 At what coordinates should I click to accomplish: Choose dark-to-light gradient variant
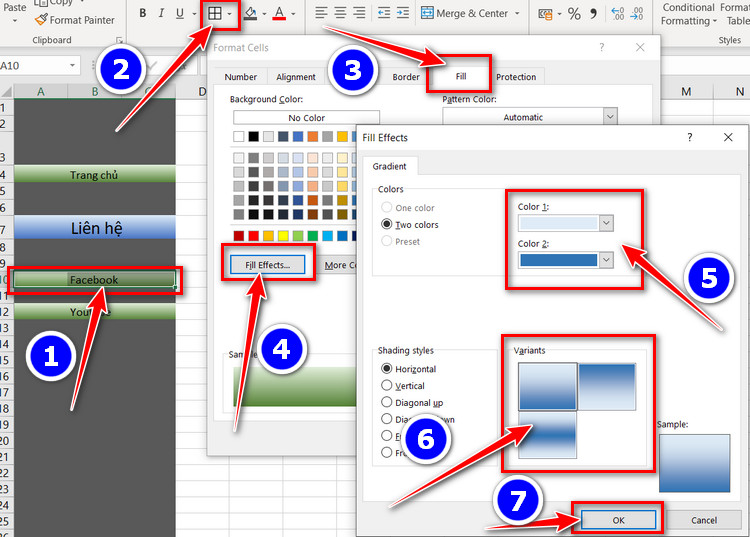[607, 386]
